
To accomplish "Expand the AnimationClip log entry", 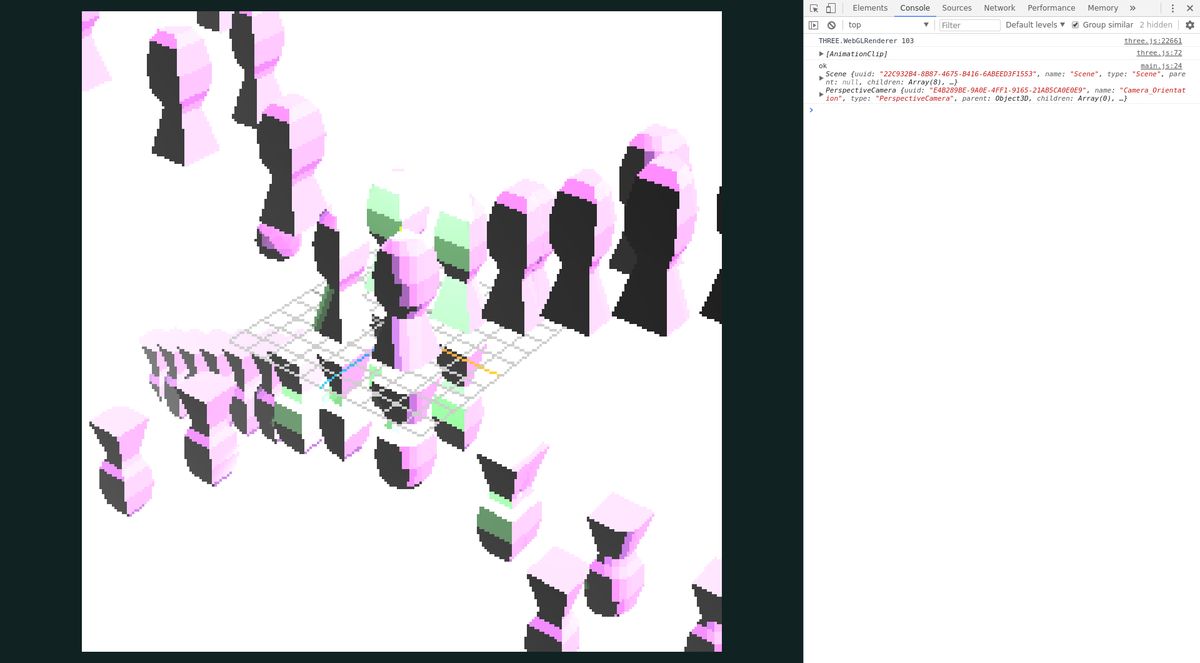I will pyautogui.click(x=822, y=53).
